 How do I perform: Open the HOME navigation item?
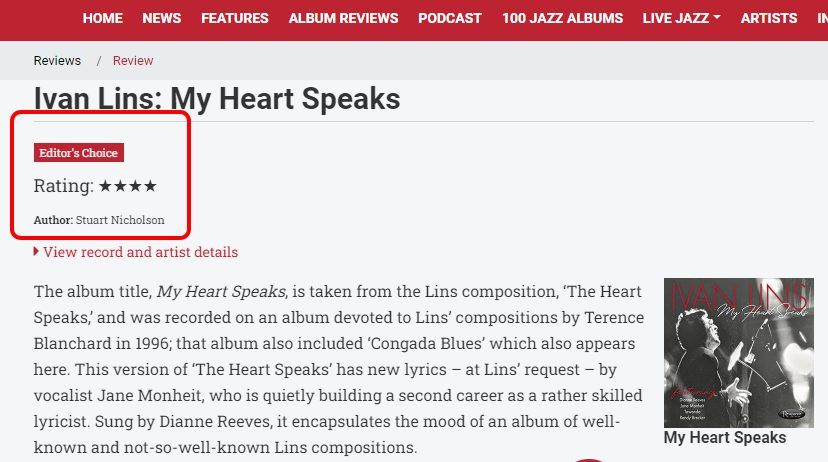click(102, 18)
